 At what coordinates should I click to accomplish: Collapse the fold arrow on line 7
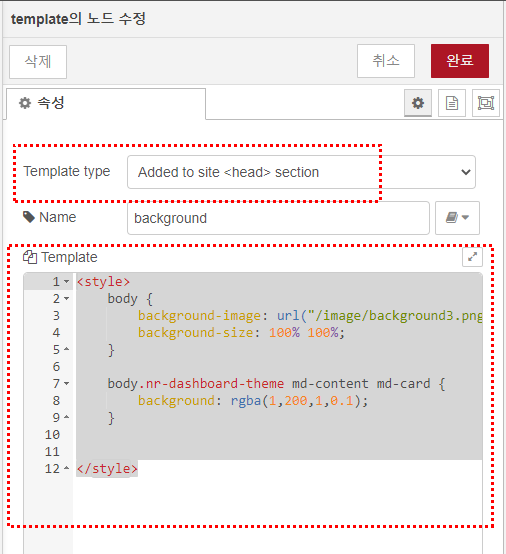point(66,383)
